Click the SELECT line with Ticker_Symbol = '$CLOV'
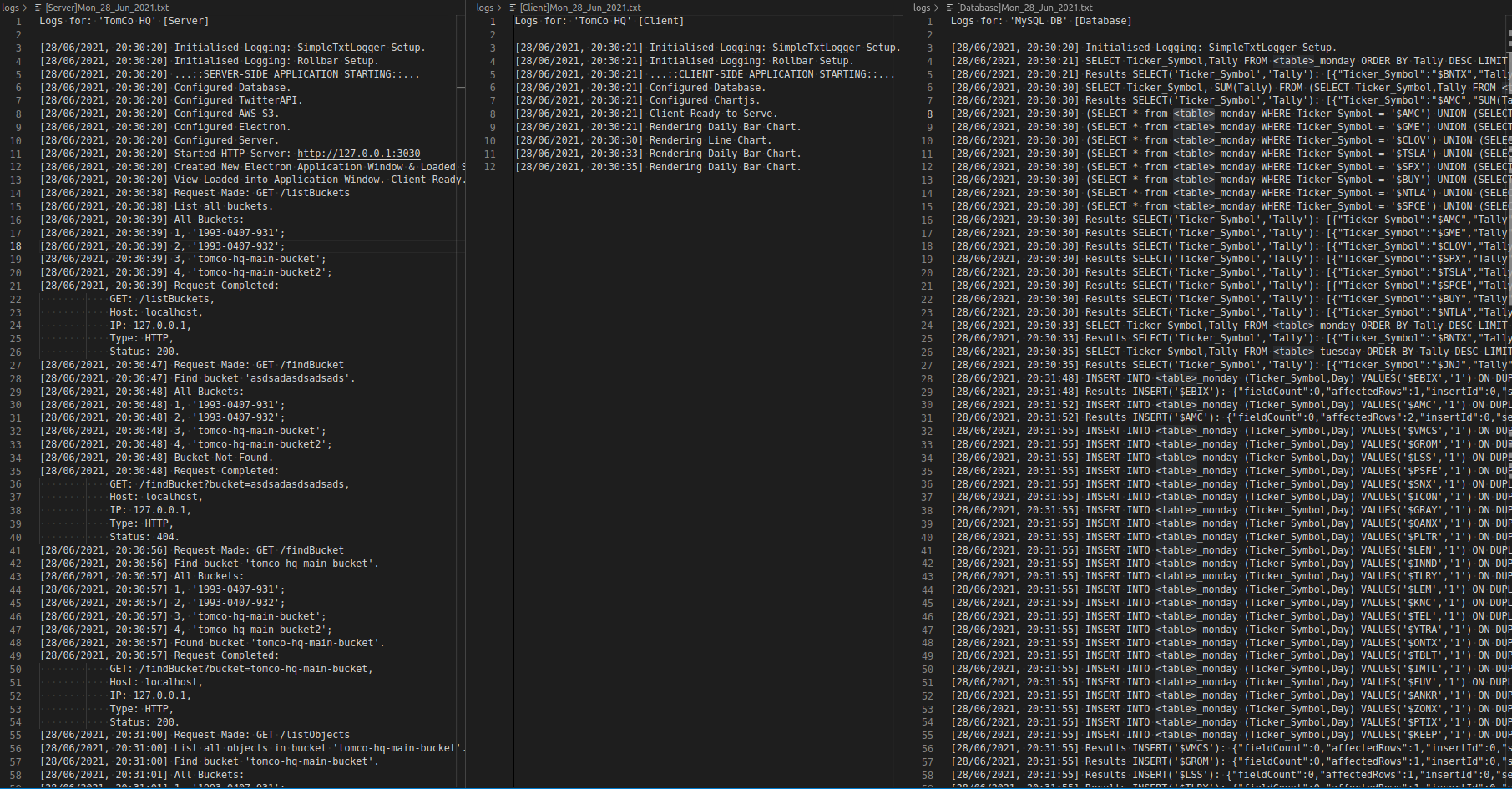This screenshot has height=789, width=1512. click(1231, 140)
